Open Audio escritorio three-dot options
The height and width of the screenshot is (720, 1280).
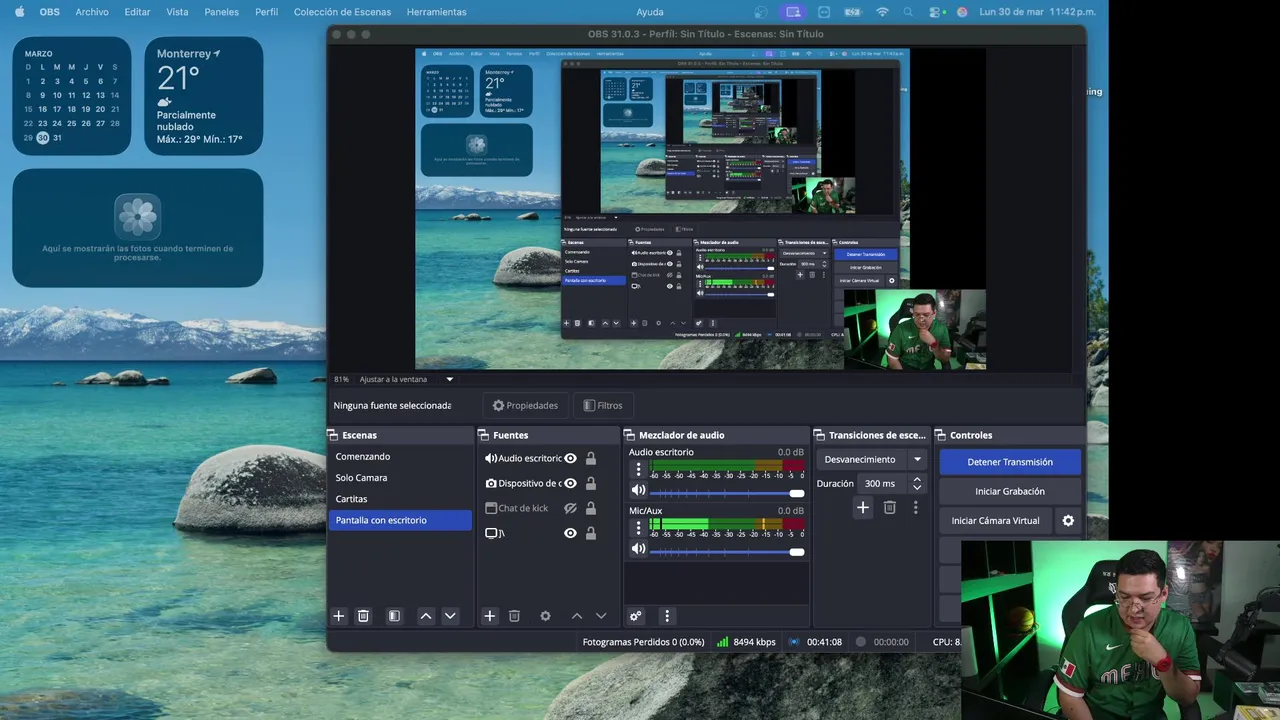point(639,468)
